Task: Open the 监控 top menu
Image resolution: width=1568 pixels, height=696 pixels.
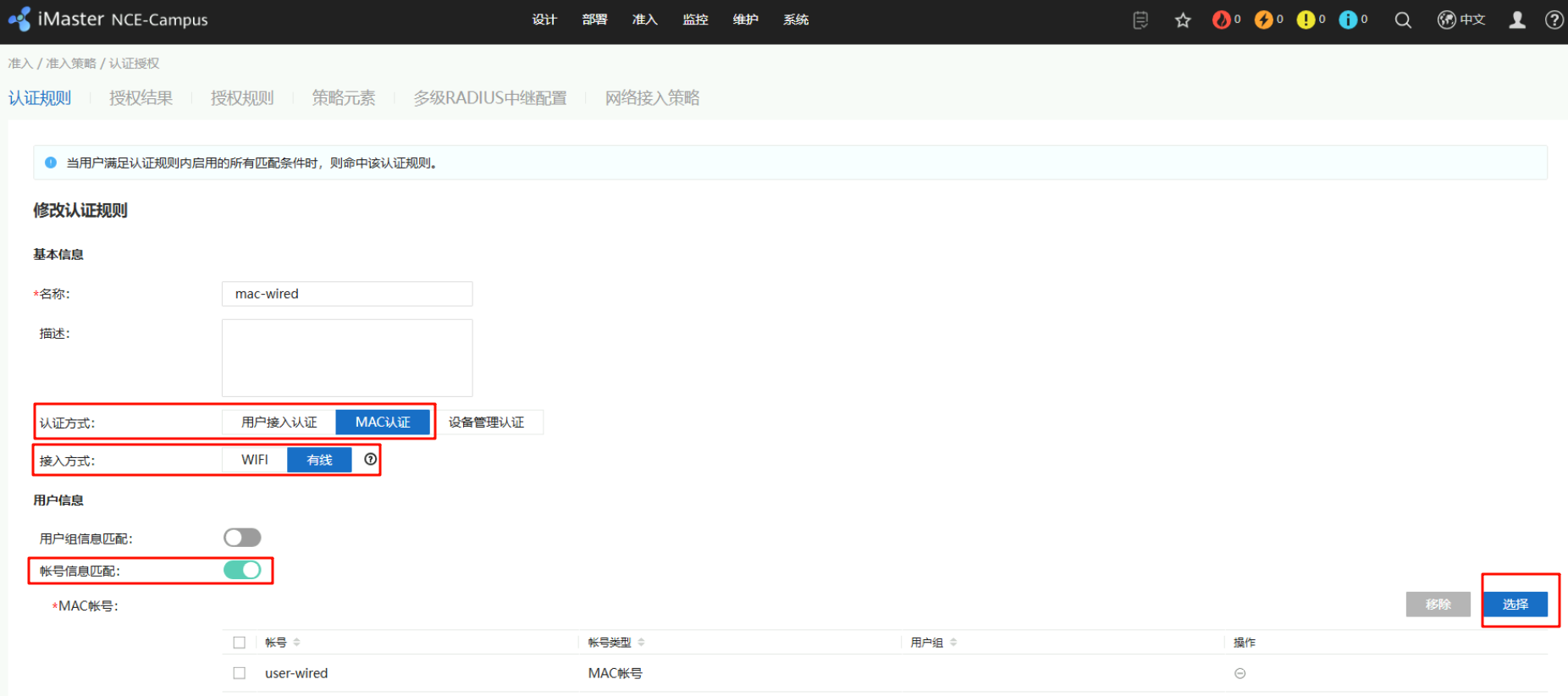Action: coord(695,19)
